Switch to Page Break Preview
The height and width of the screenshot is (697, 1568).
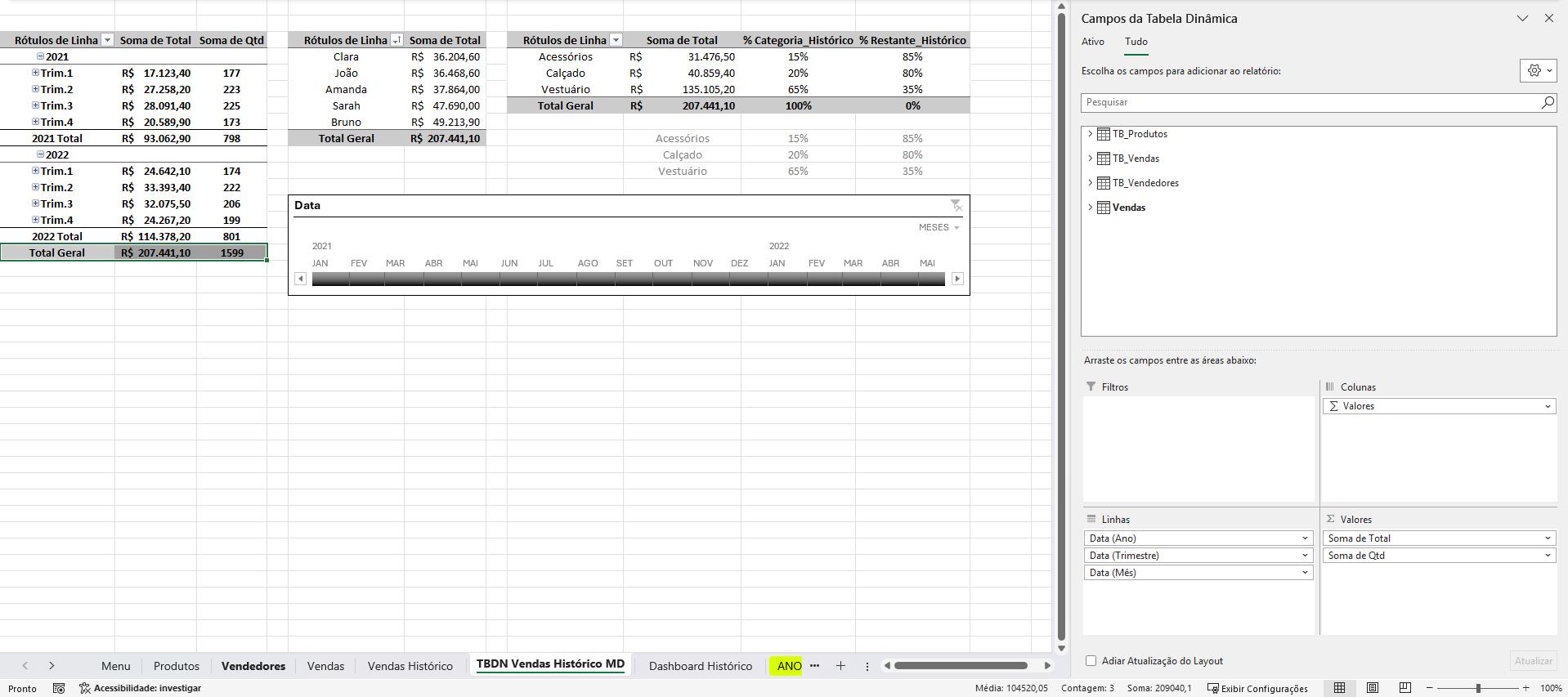pyautogui.click(x=1405, y=688)
